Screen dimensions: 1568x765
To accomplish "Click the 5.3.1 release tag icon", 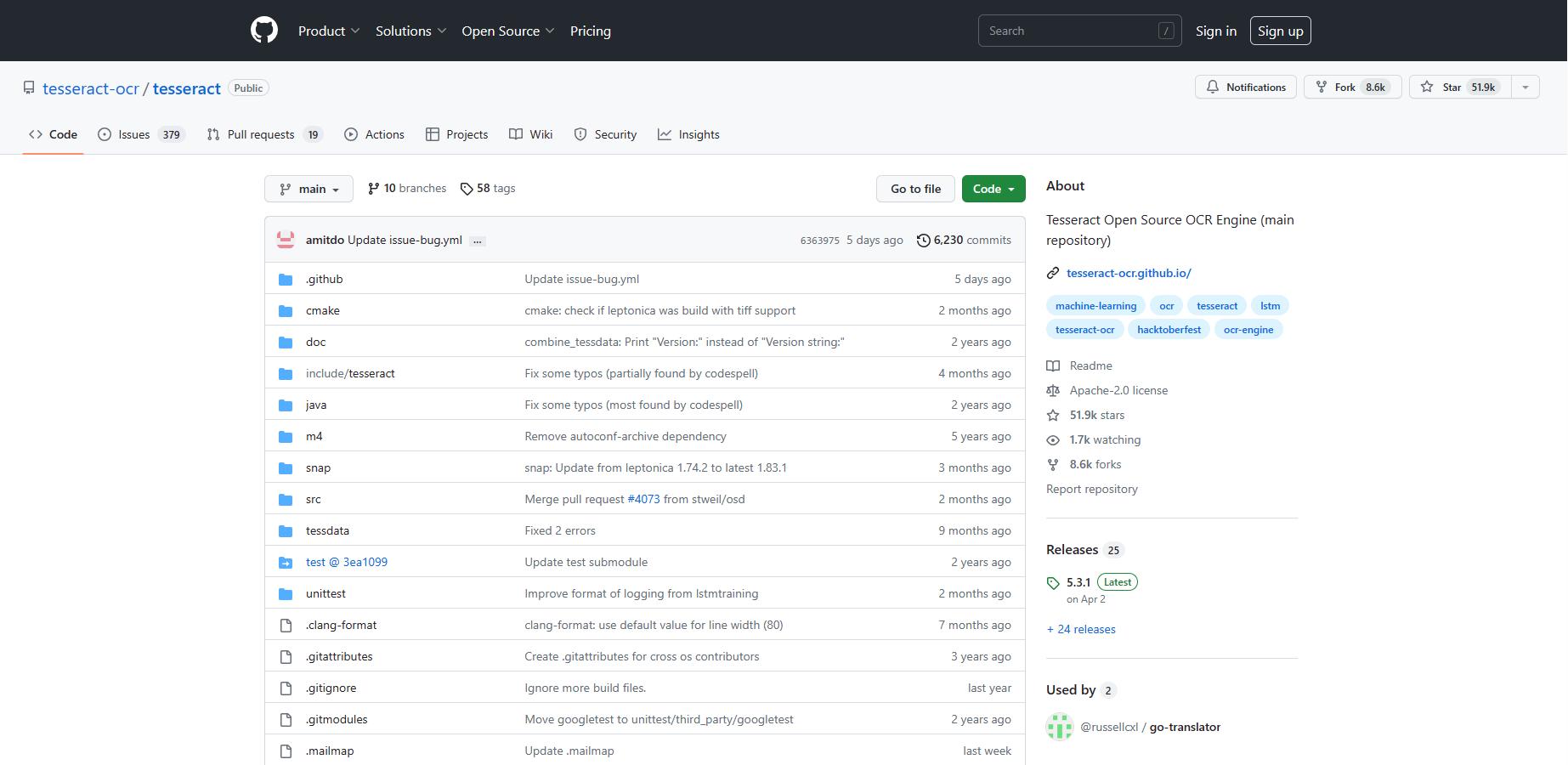I will pos(1053,583).
